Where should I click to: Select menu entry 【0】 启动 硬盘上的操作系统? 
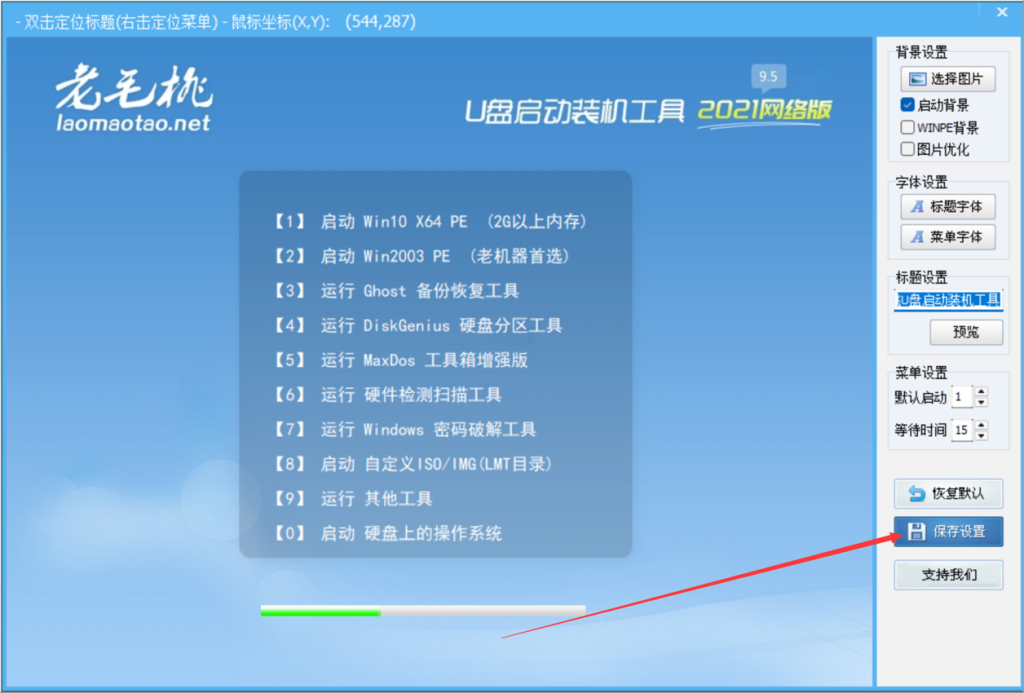pyautogui.click(x=387, y=534)
